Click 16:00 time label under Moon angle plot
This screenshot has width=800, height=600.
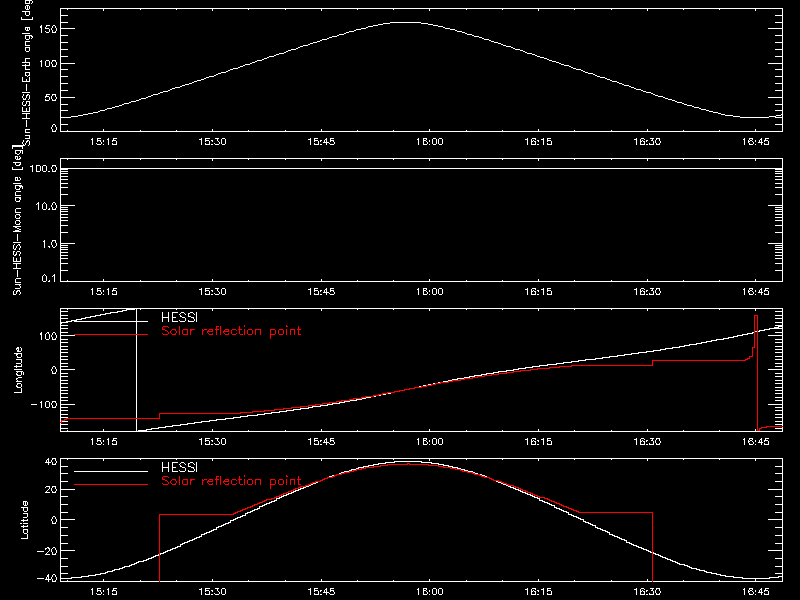[430, 292]
